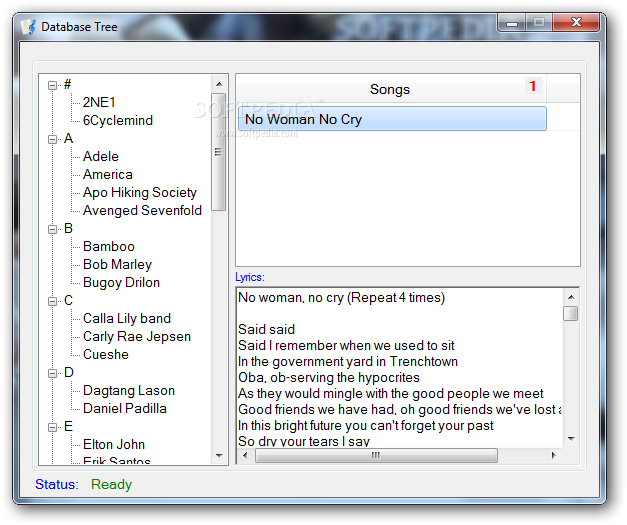Screen dimensions: 627x525
Task: Select artist Dagtang Lason
Action: [x=129, y=390]
